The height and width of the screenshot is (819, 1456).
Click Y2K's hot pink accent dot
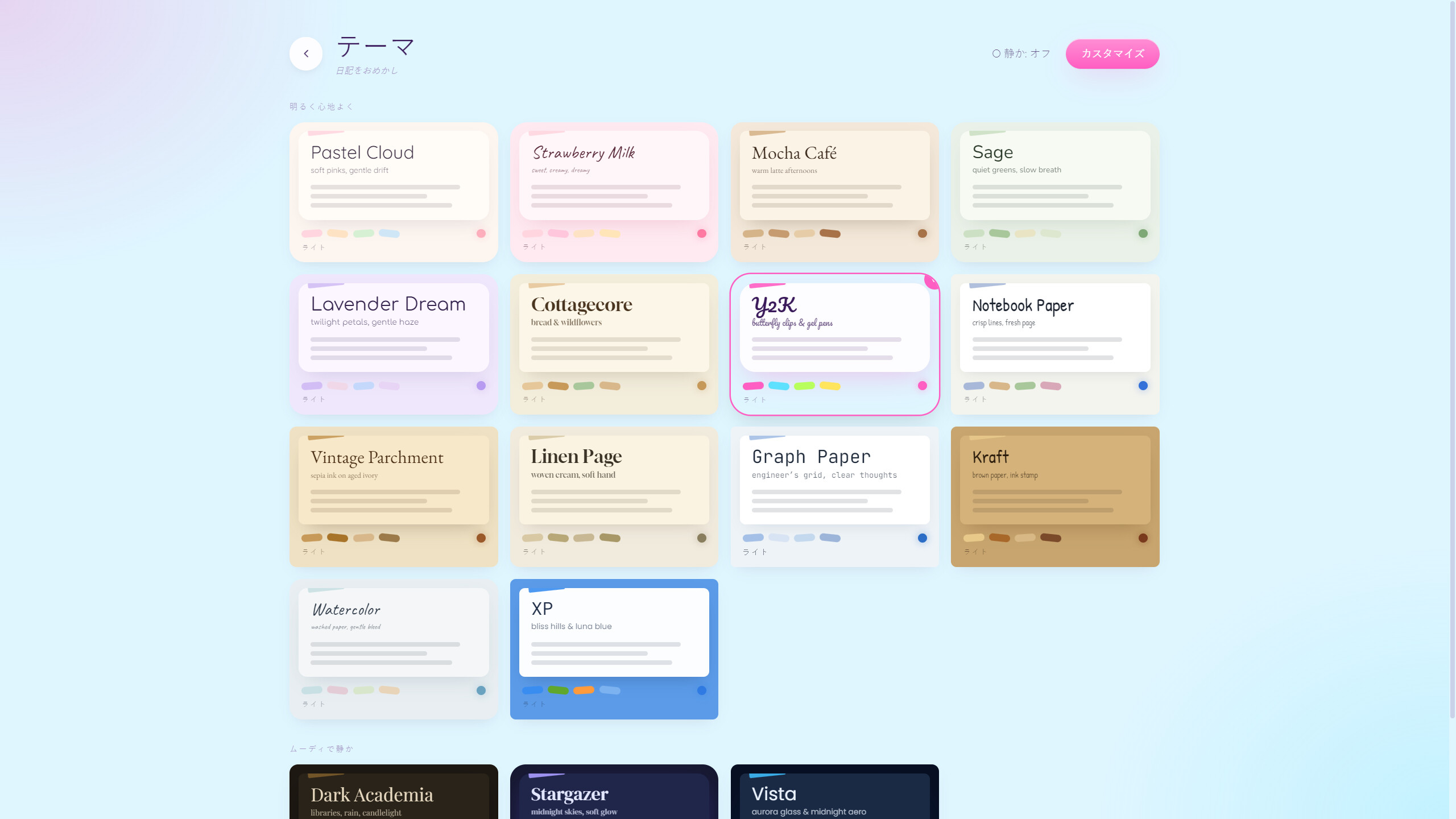coord(923,386)
